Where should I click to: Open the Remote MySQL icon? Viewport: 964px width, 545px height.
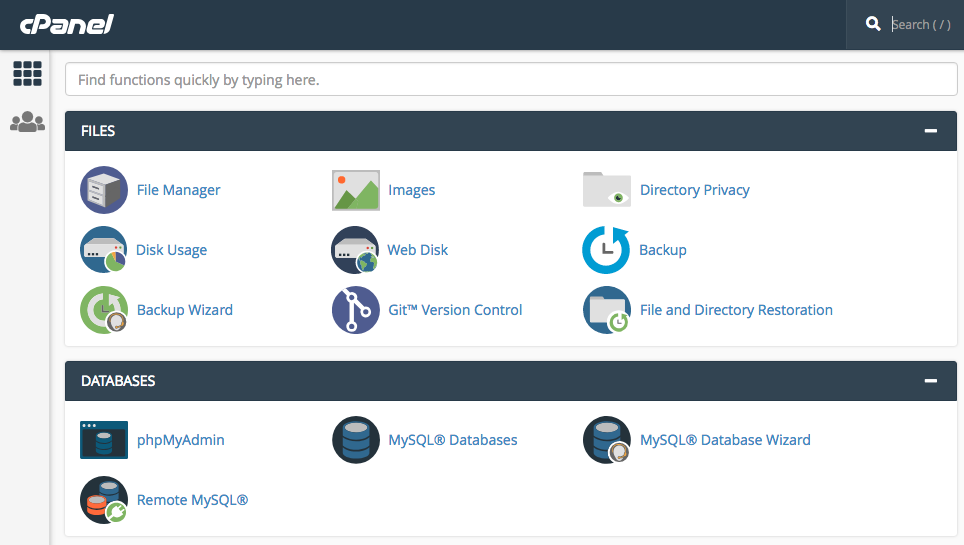(x=104, y=500)
